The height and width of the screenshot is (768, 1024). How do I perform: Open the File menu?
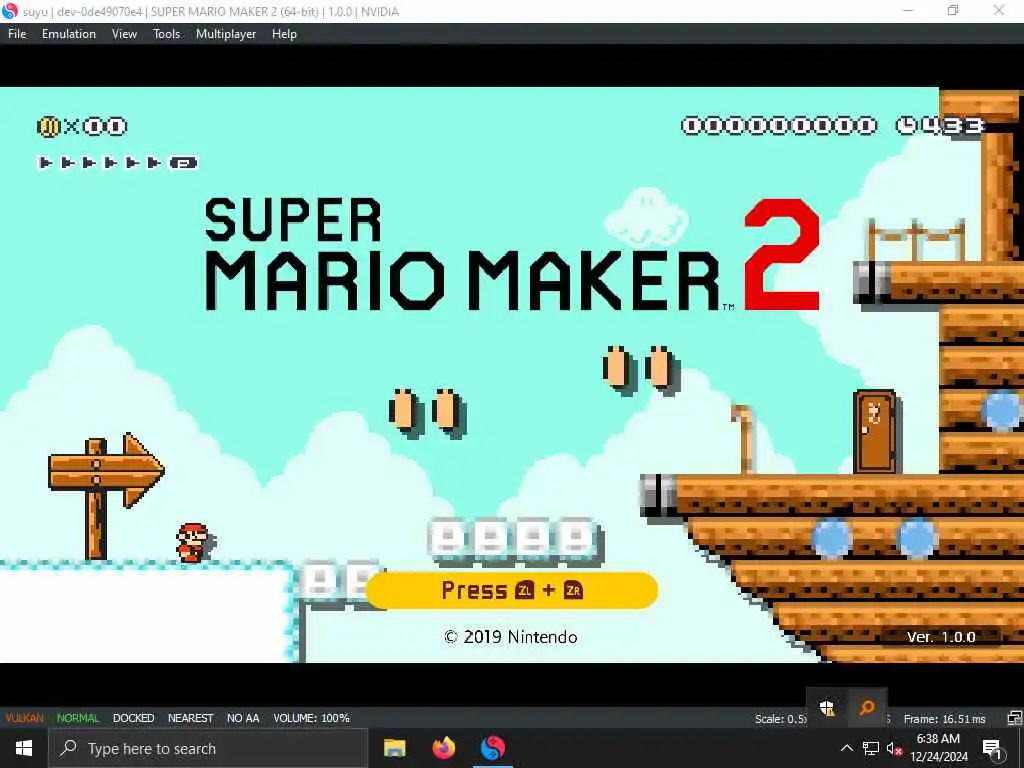[x=17, y=34]
